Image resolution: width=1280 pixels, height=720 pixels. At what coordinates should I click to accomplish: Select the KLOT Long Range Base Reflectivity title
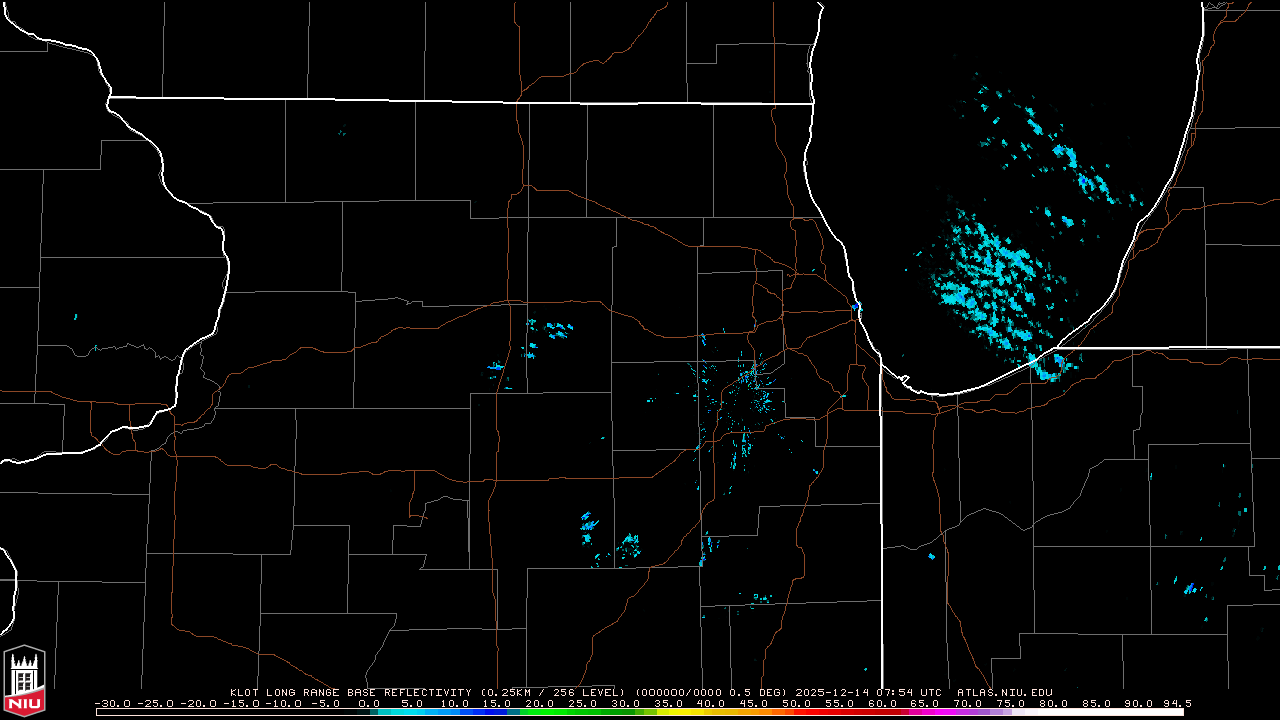click(352, 692)
